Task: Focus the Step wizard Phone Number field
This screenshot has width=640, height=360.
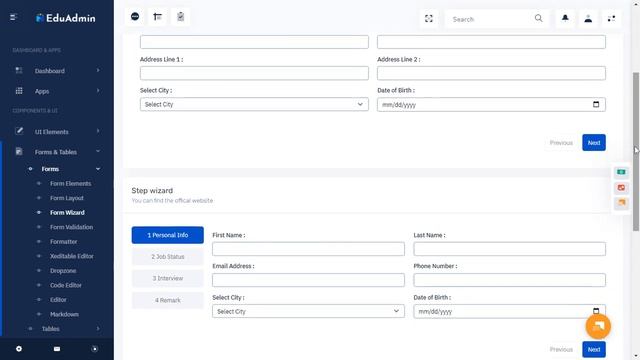Action: [509, 280]
